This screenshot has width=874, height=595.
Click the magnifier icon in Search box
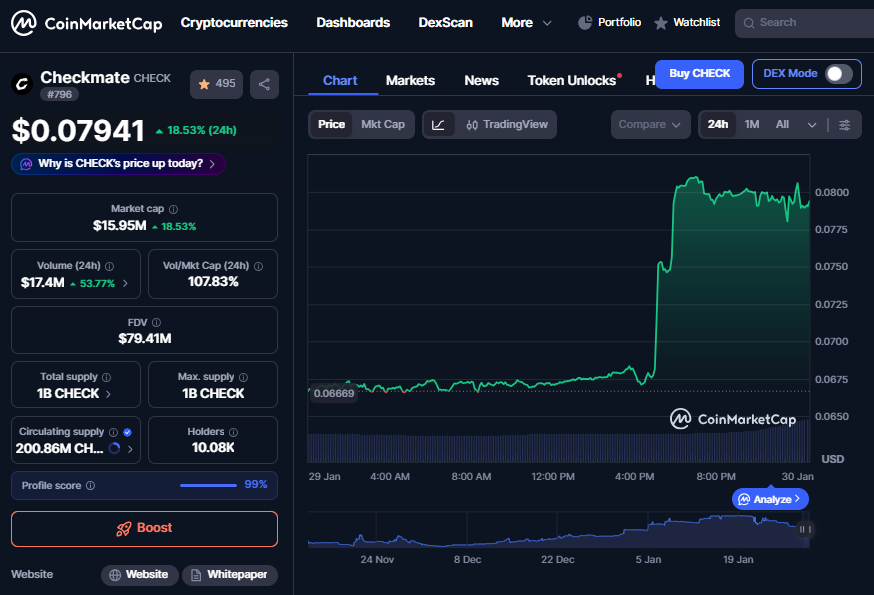(x=749, y=23)
